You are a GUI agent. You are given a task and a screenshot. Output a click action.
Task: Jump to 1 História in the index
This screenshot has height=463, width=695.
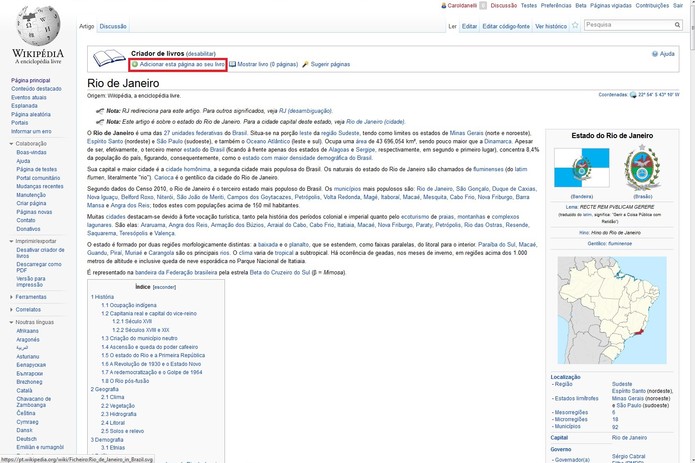(x=102, y=297)
